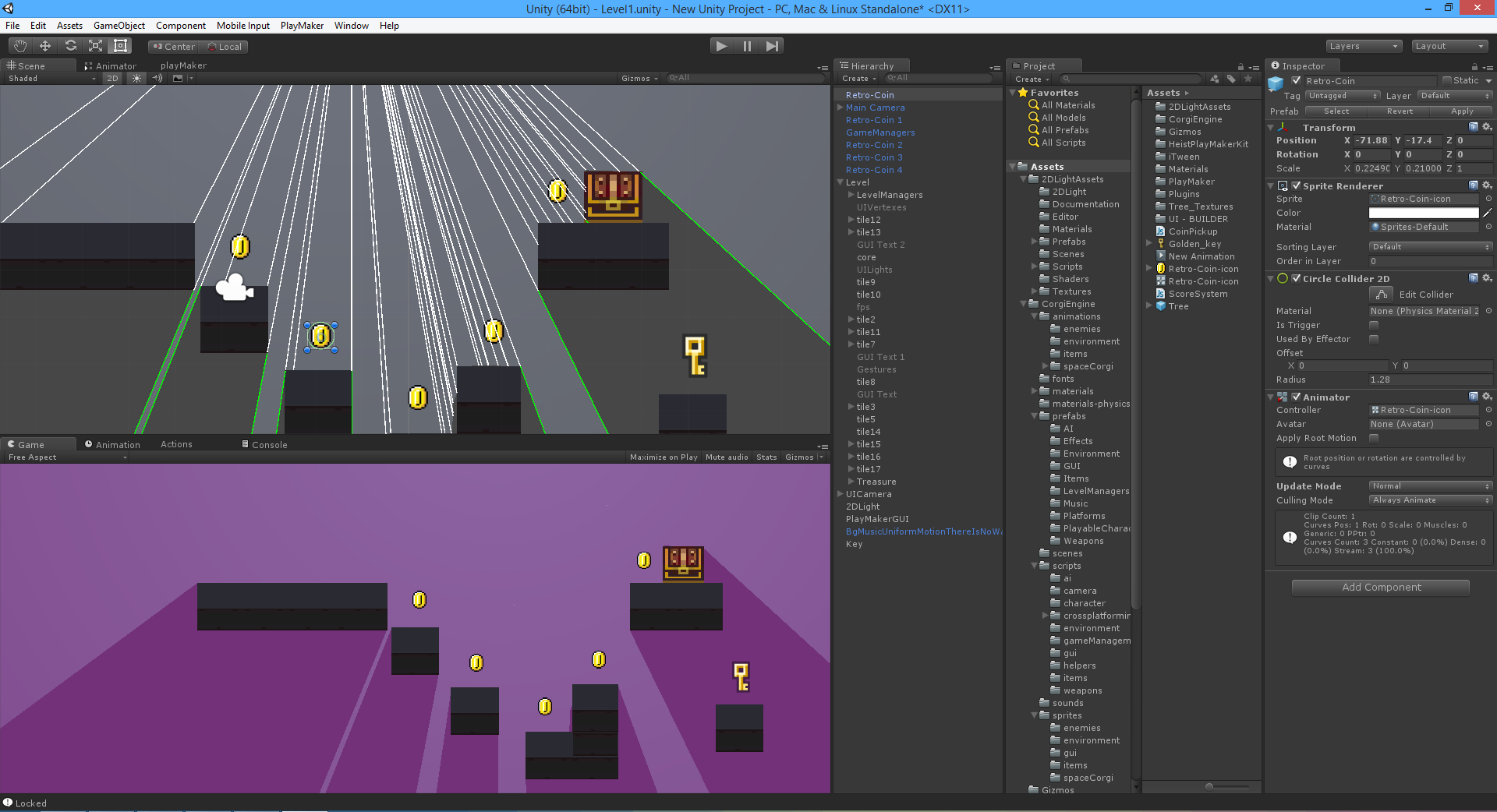Click the Radius value field
The image size is (1497, 812).
pyautogui.click(x=1431, y=380)
